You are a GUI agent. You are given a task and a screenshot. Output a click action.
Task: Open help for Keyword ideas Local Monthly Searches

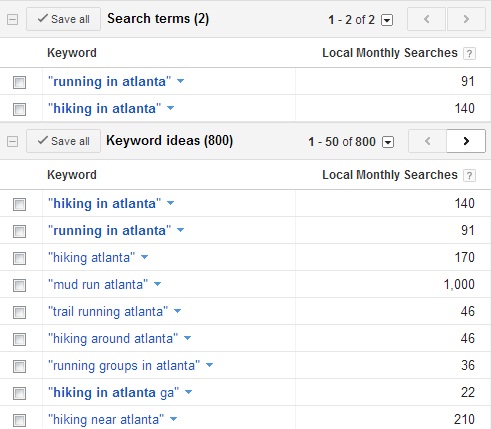click(469, 175)
